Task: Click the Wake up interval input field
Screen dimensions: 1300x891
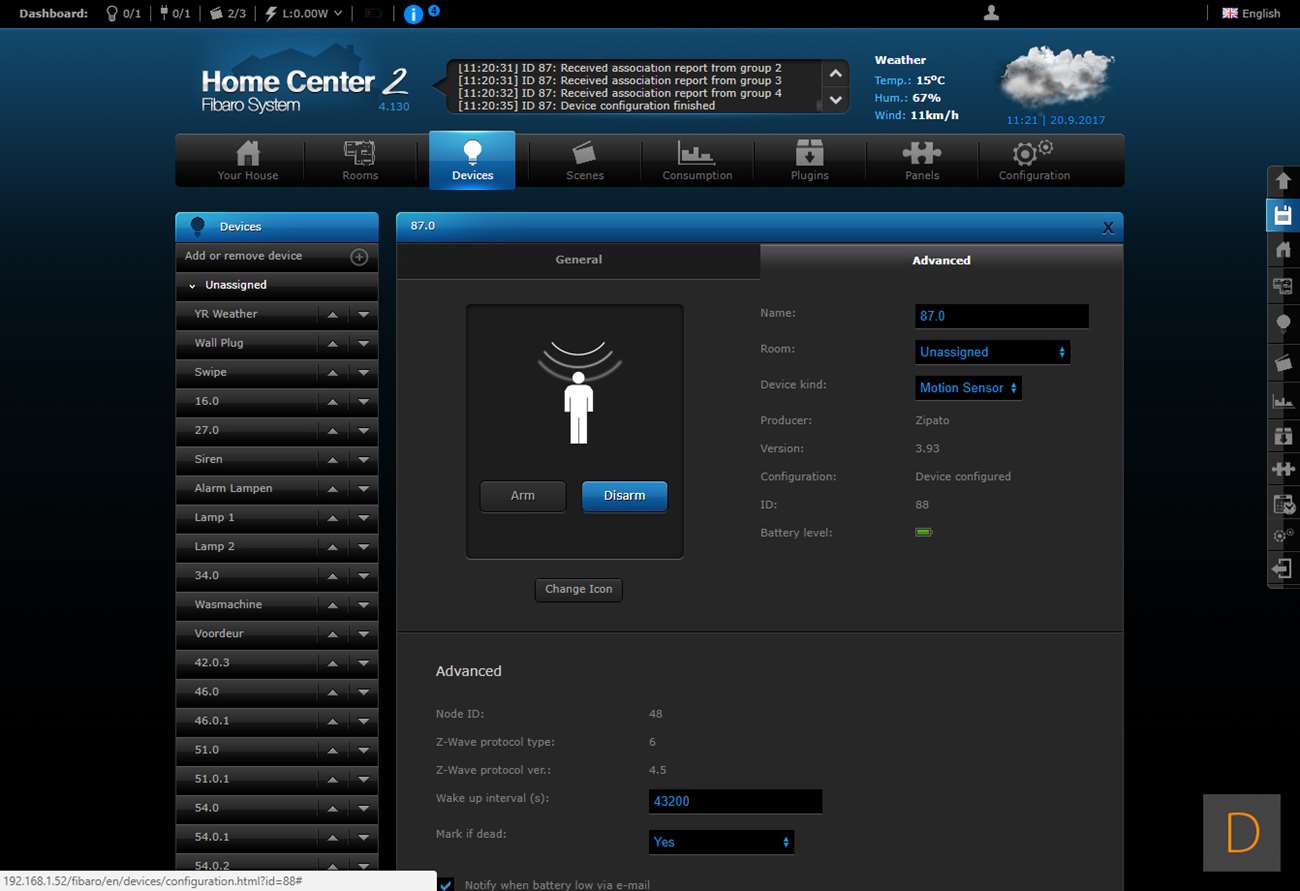Action: (735, 801)
